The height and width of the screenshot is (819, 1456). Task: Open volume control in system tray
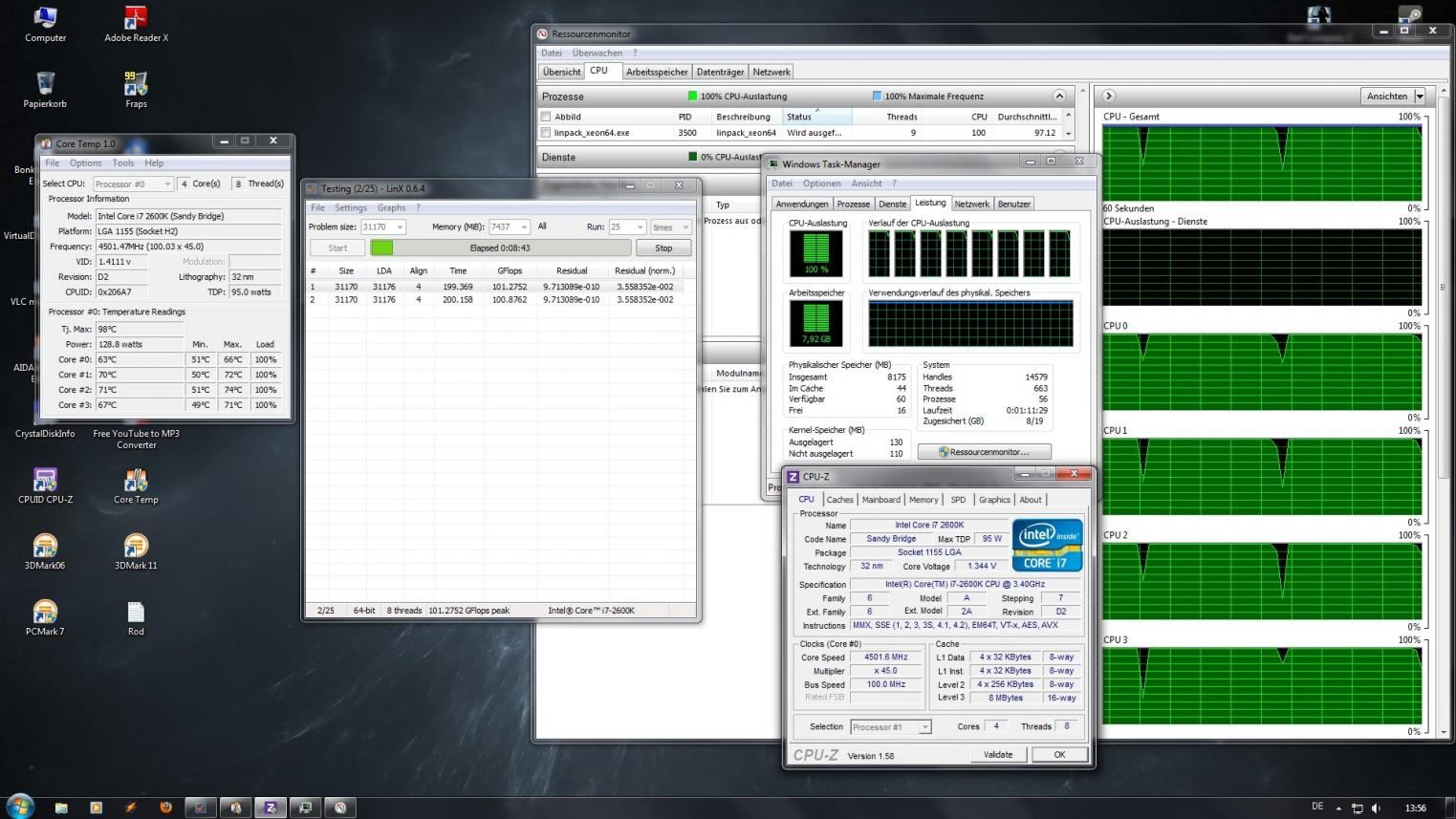[1376, 808]
